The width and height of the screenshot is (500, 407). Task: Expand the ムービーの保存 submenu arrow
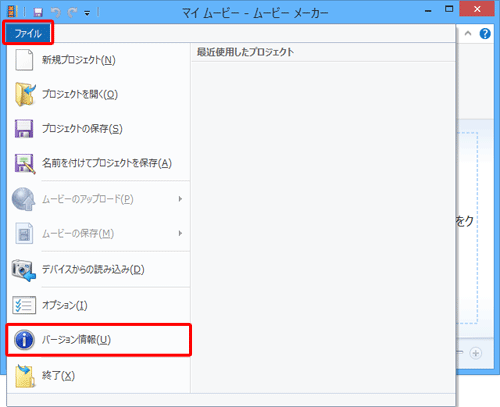[180, 233]
